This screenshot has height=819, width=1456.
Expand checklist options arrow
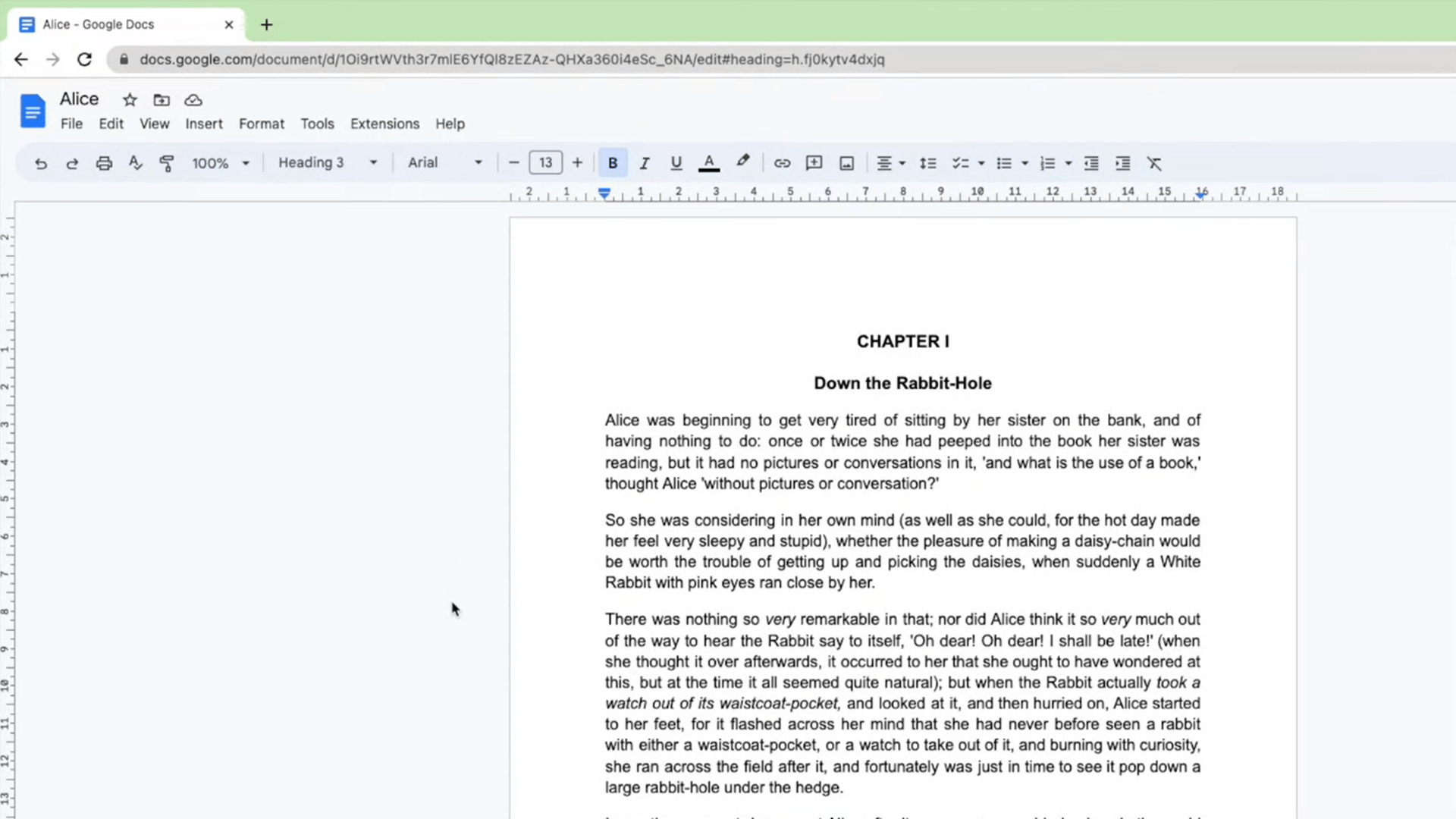point(981,163)
